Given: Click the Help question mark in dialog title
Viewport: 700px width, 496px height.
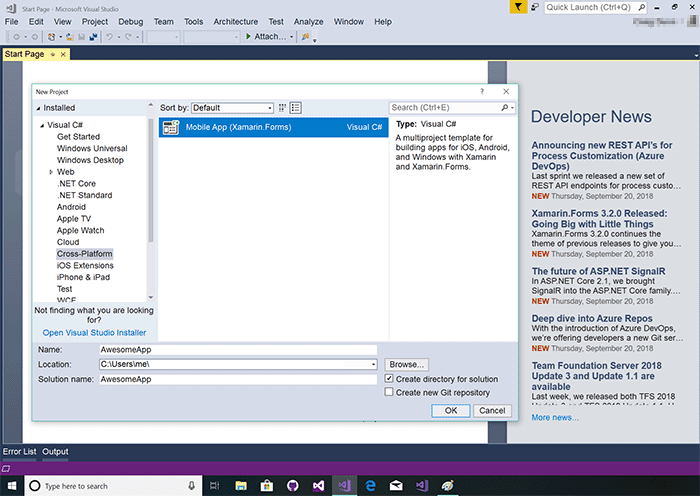Looking at the screenshot, I should coord(482,92).
